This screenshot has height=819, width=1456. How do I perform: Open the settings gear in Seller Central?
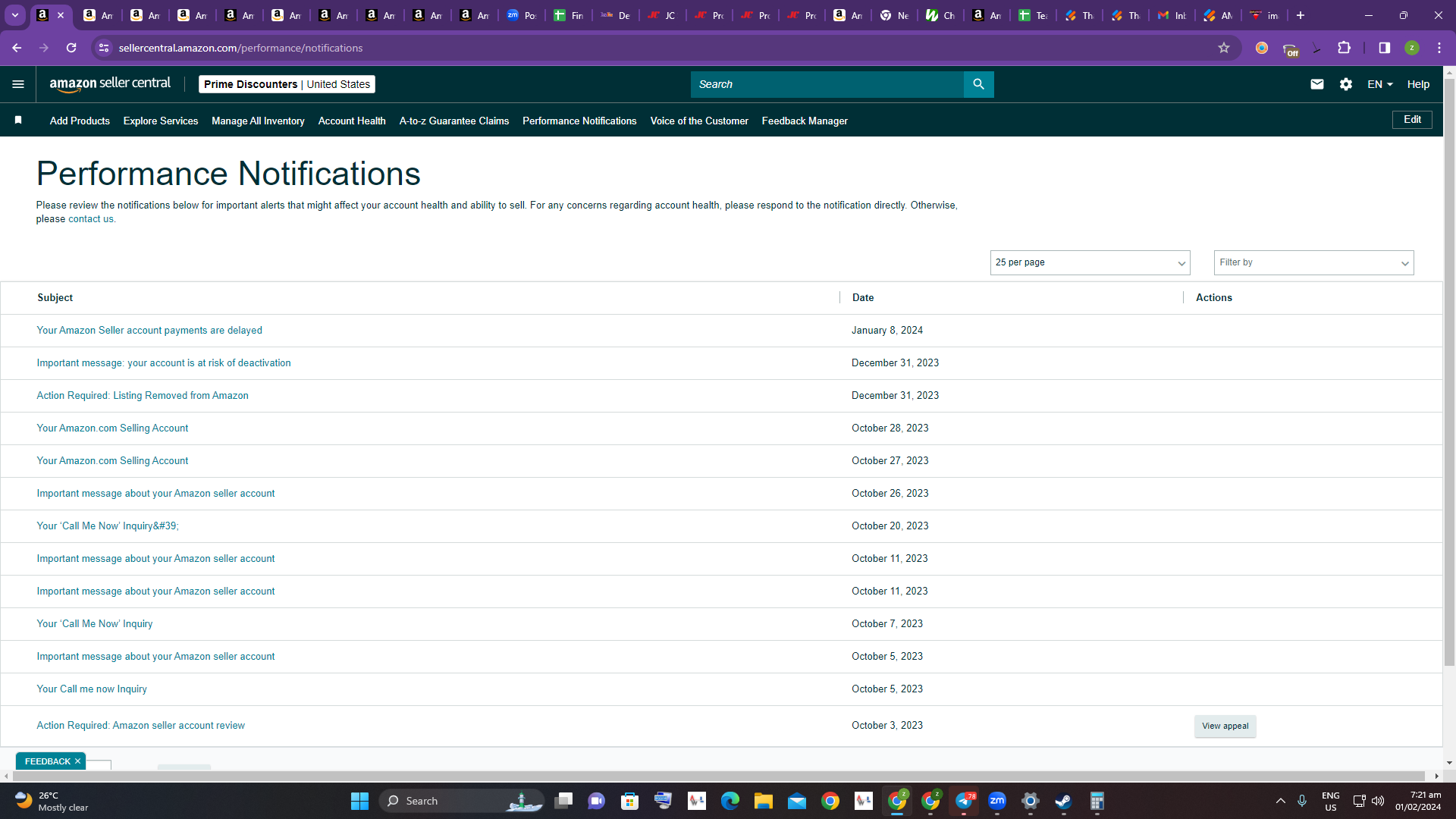[x=1346, y=84]
